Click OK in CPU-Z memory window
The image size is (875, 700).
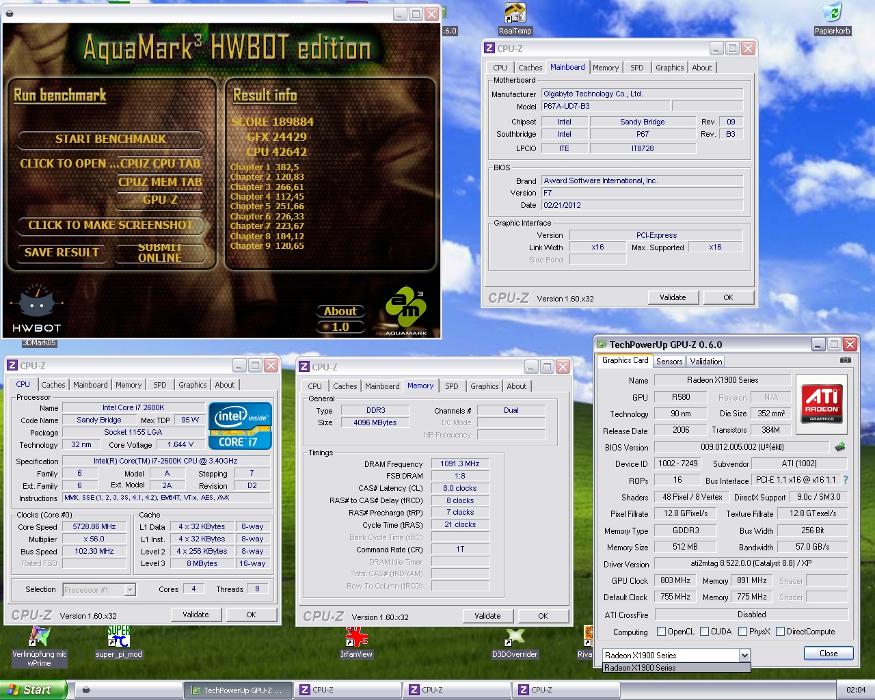543,616
